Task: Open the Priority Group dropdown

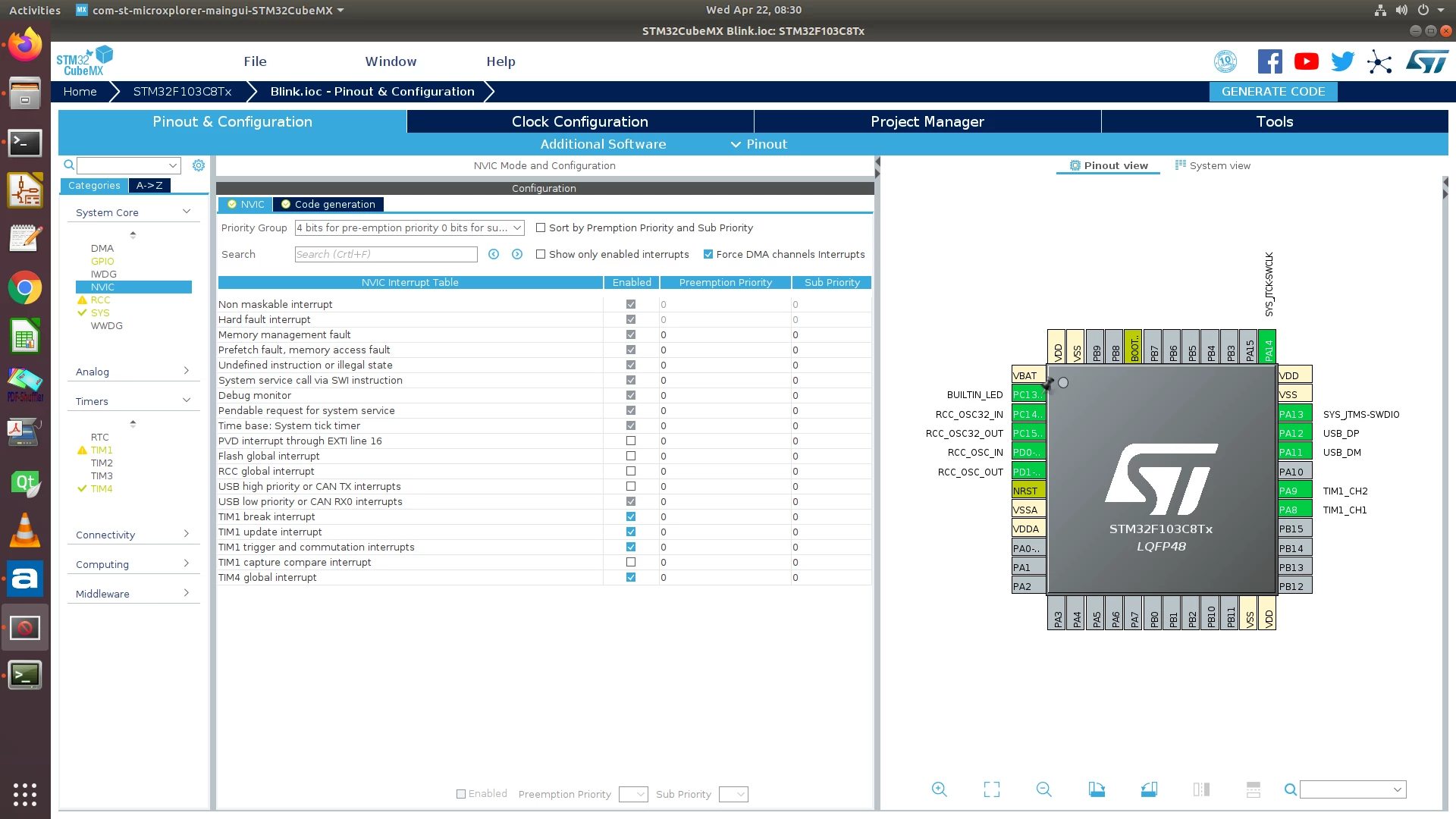Action: 409,227
